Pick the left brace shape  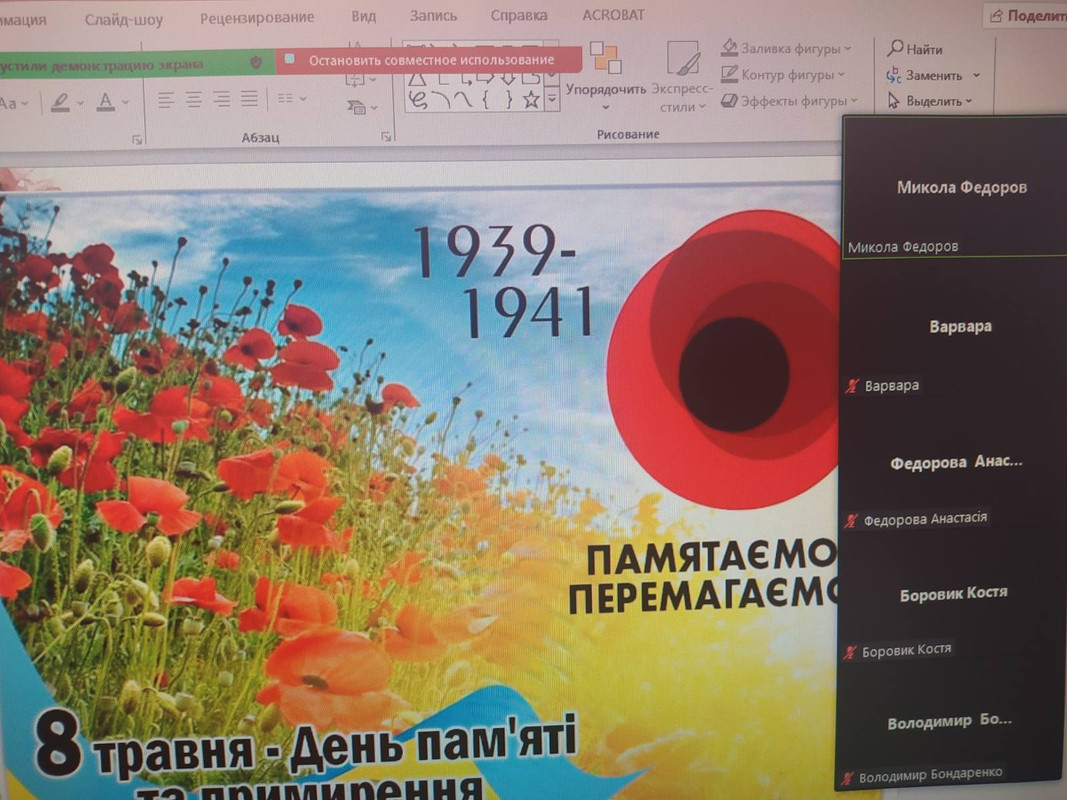[485, 101]
